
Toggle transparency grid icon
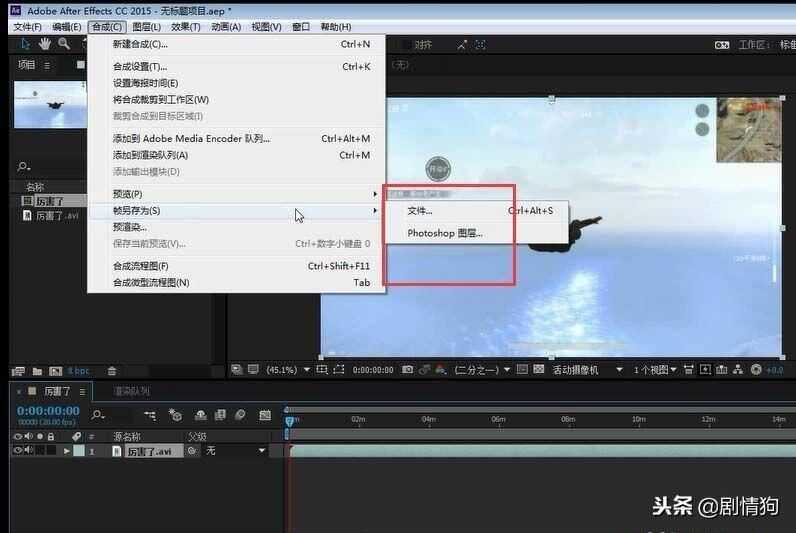click(x=539, y=370)
